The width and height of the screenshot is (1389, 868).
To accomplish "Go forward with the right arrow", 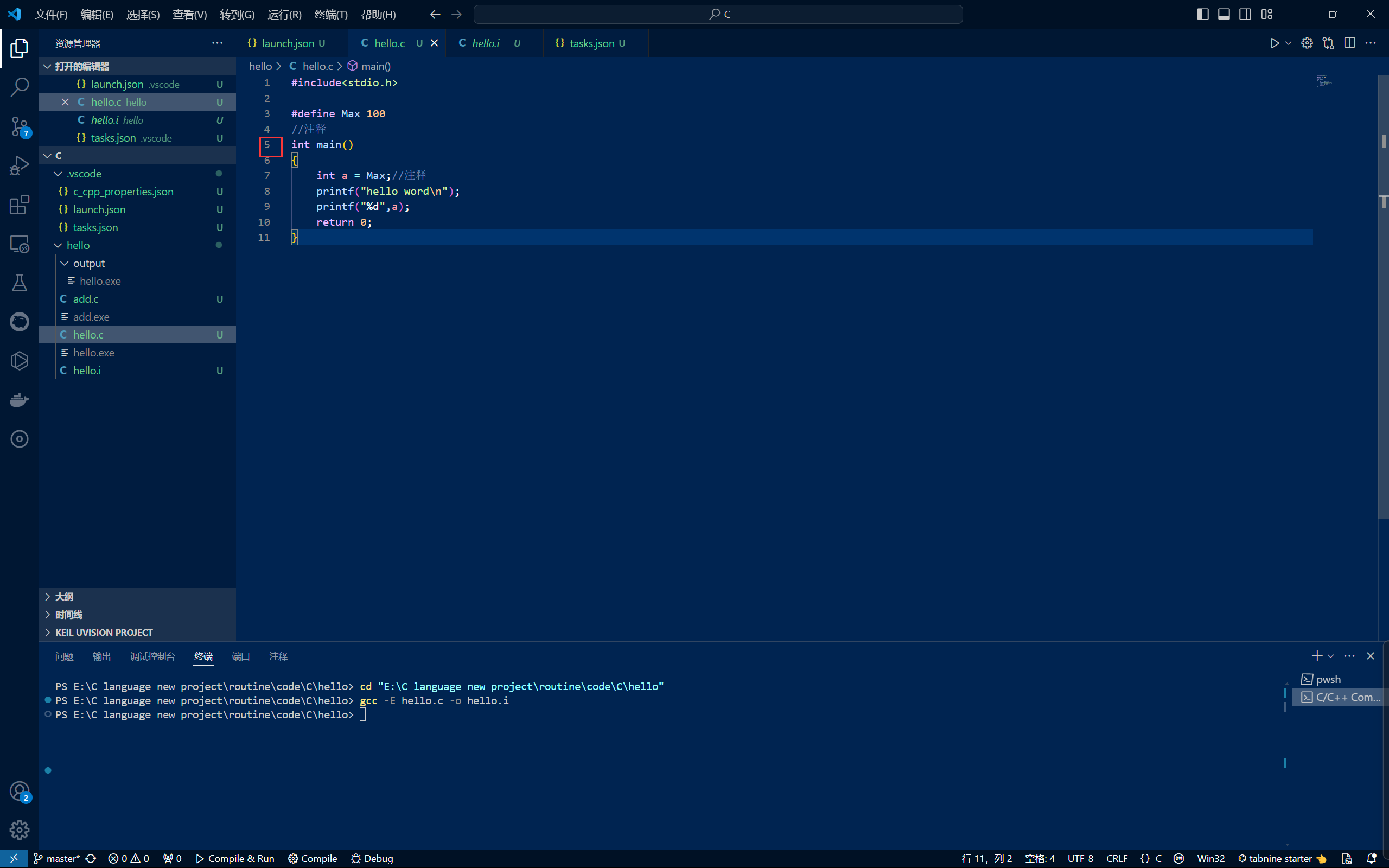I will coord(456,14).
